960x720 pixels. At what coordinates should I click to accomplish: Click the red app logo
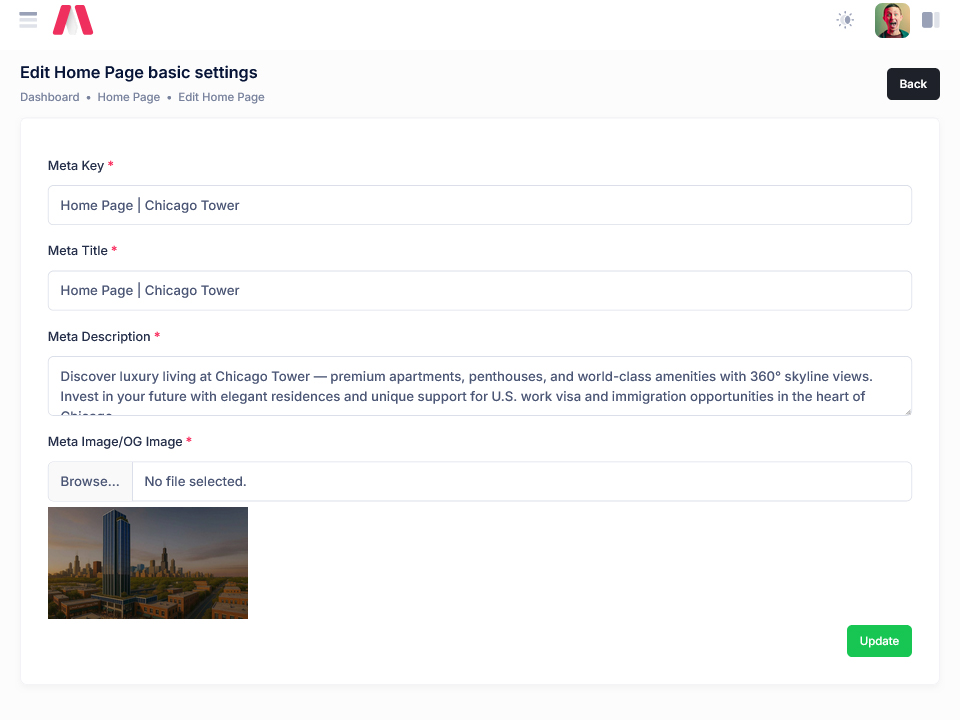(73, 20)
